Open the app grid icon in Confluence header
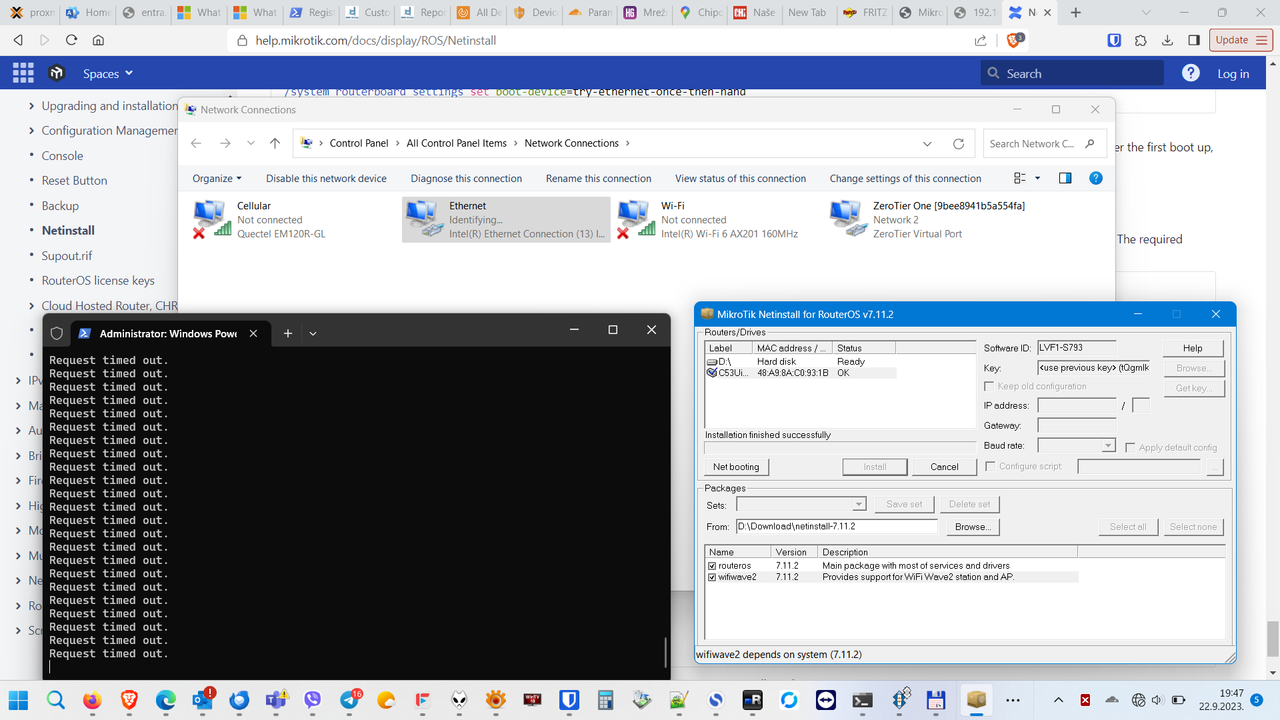Screen dimensions: 1280x720 point(22,72)
